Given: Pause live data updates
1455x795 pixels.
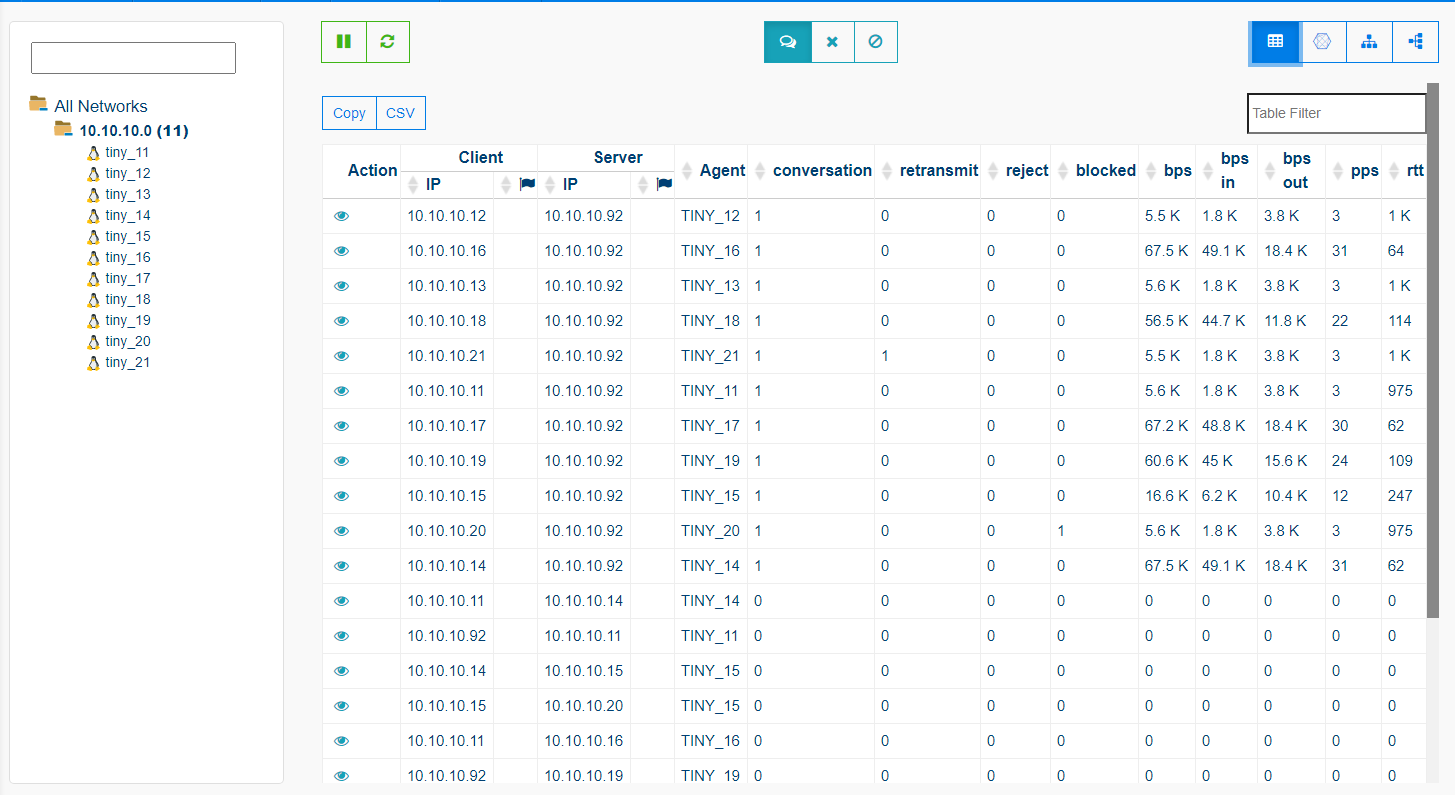Looking at the screenshot, I should point(343,41).
